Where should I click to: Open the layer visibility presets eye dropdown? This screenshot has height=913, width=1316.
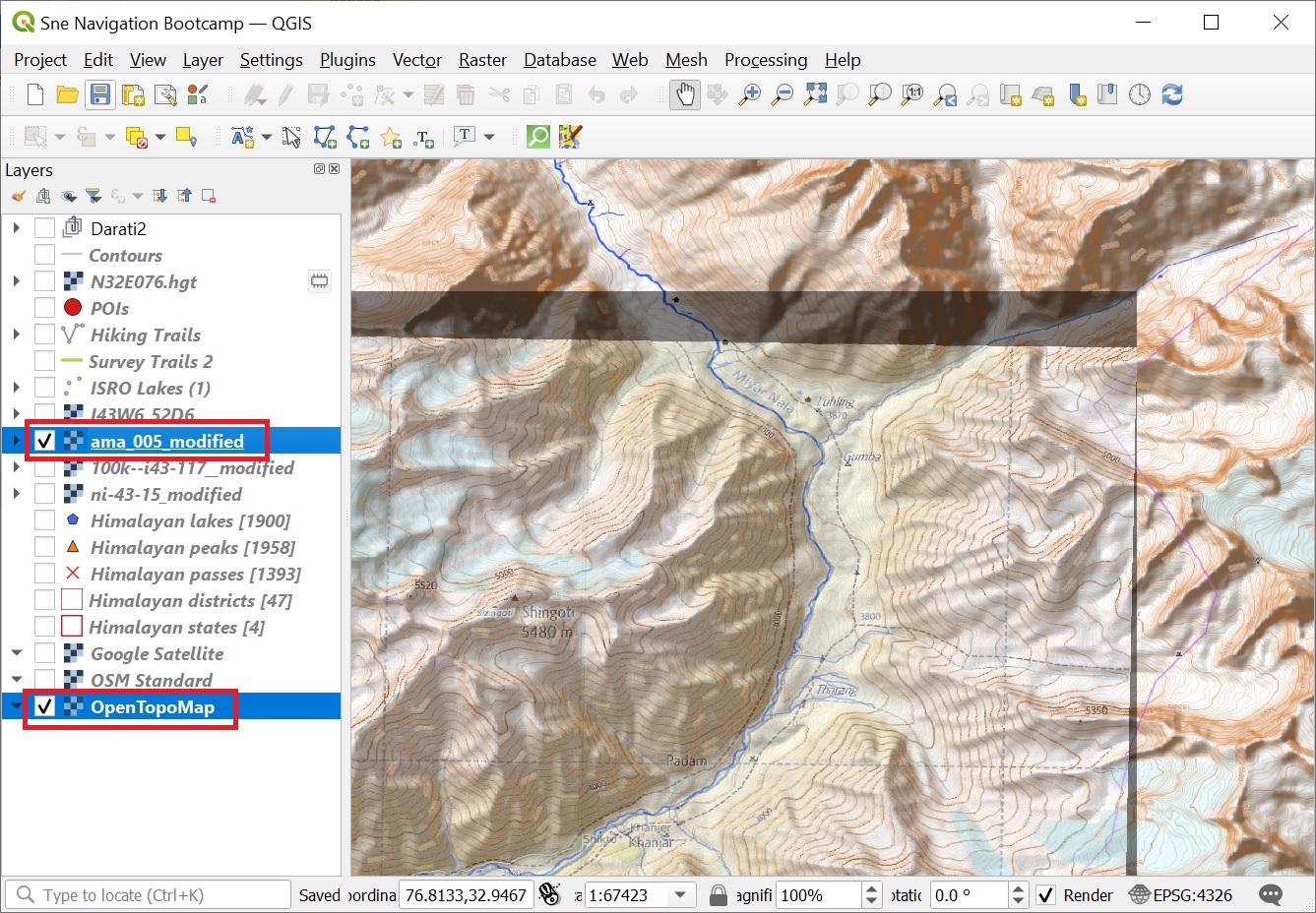(x=68, y=196)
